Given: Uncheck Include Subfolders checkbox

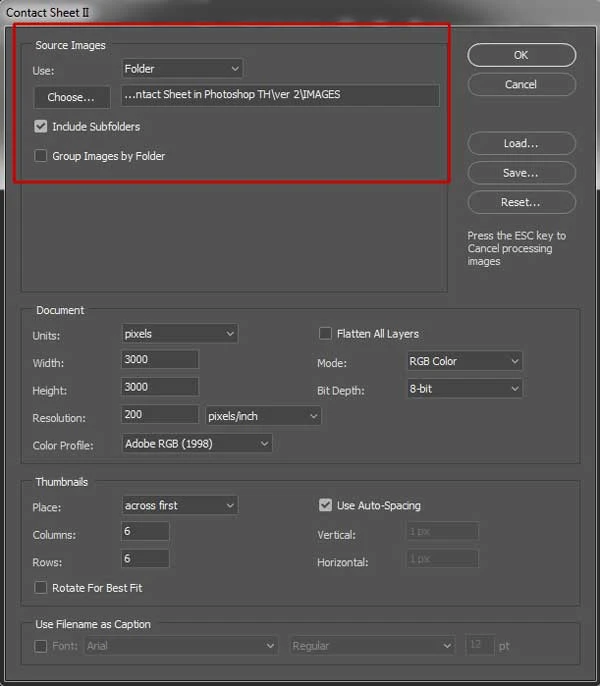Looking at the screenshot, I should tap(41, 127).
